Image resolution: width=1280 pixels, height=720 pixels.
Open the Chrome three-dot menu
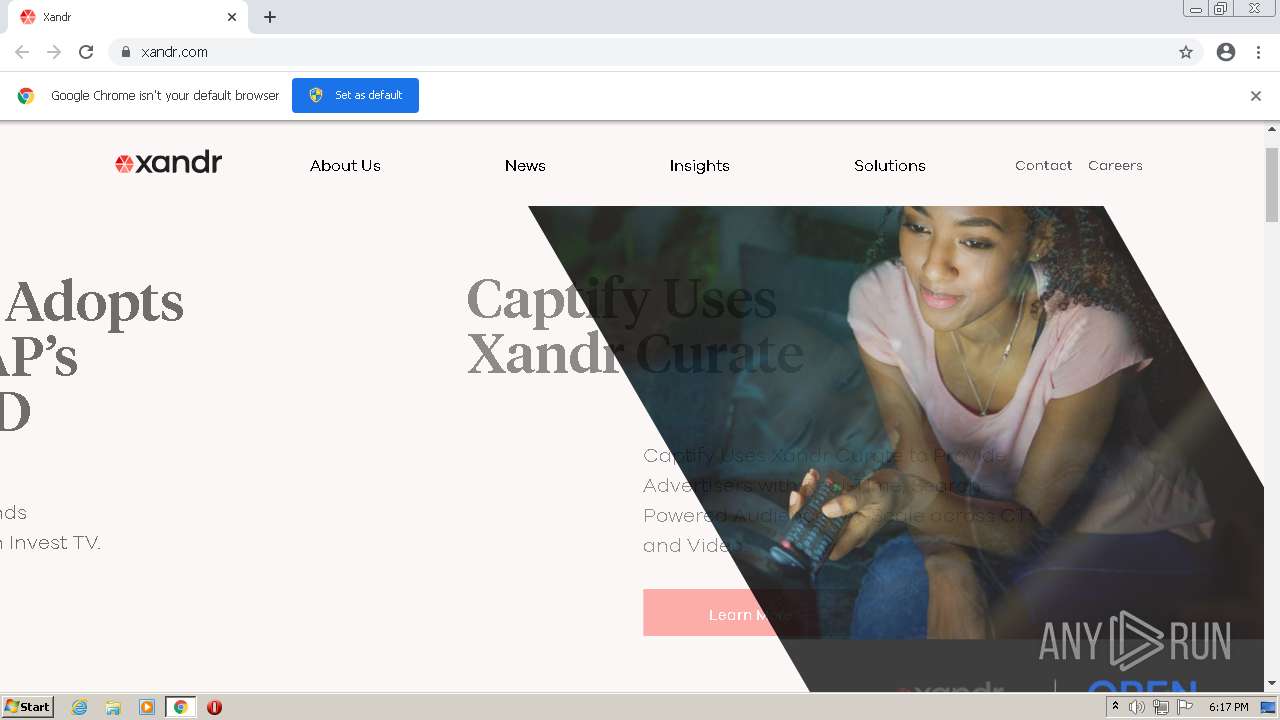coord(1259,52)
